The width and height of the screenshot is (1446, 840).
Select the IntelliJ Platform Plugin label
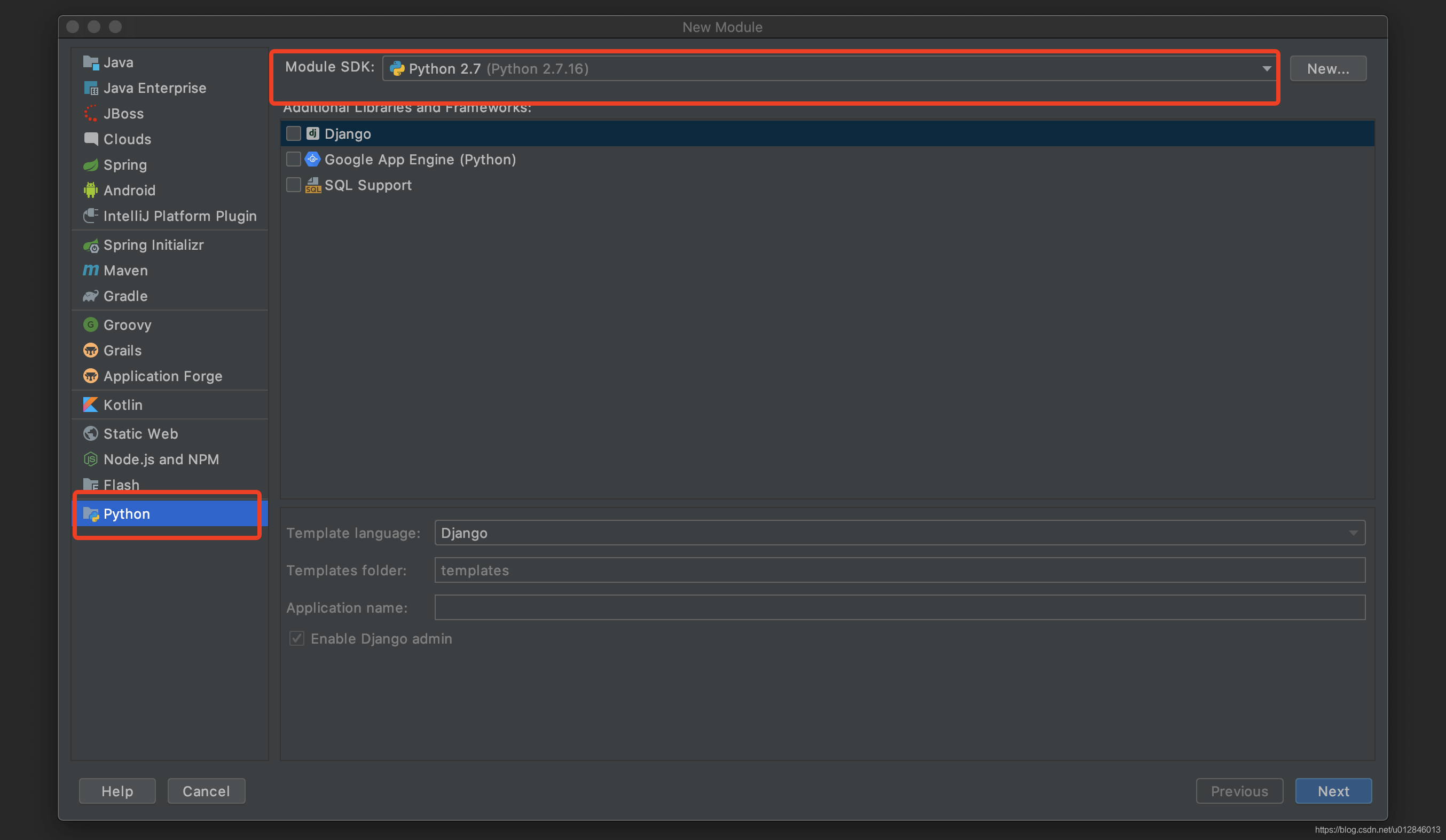(180, 216)
